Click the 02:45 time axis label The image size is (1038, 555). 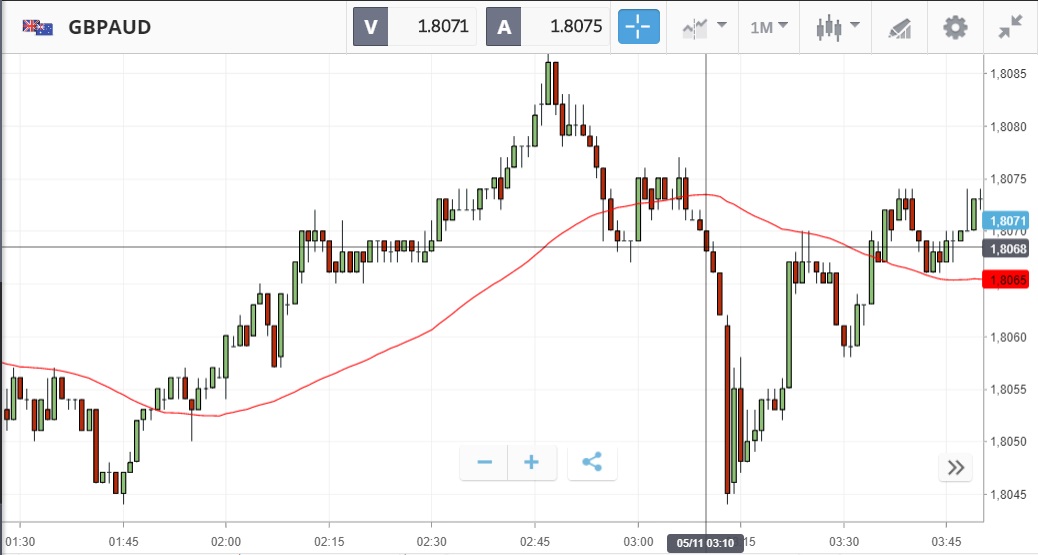535,540
